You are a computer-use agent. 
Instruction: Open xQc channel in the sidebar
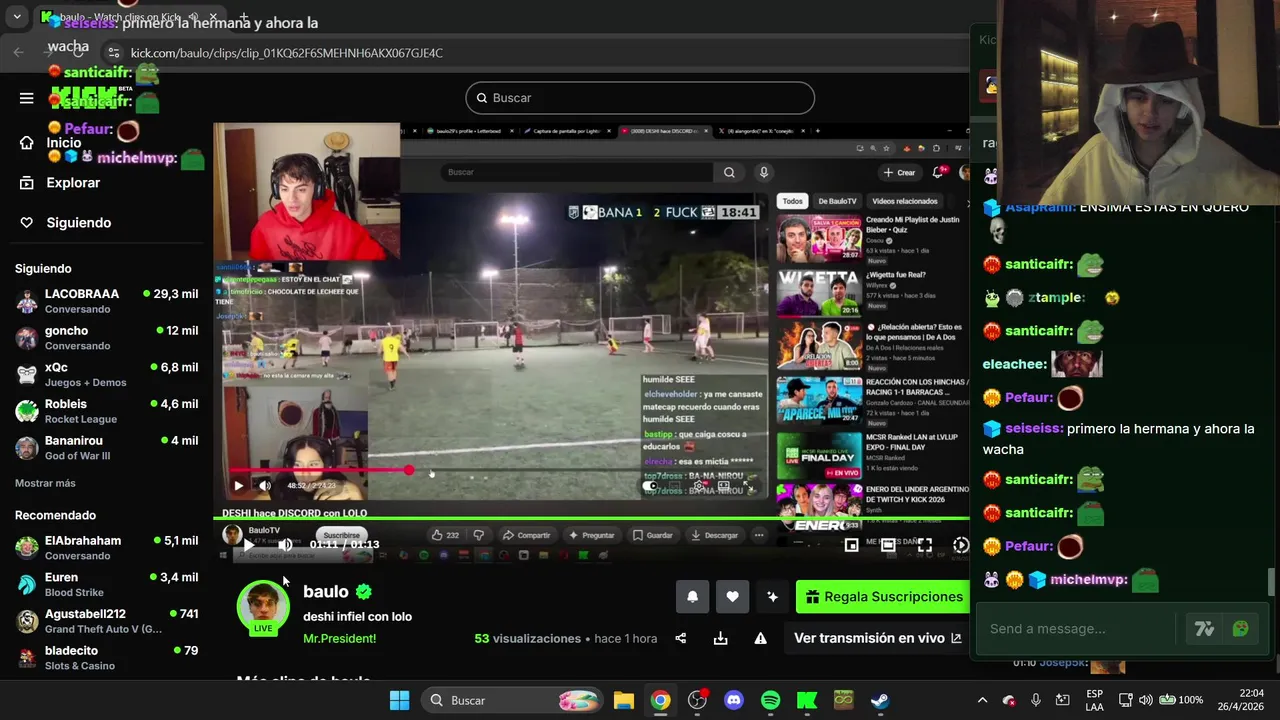(x=106, y=374)
